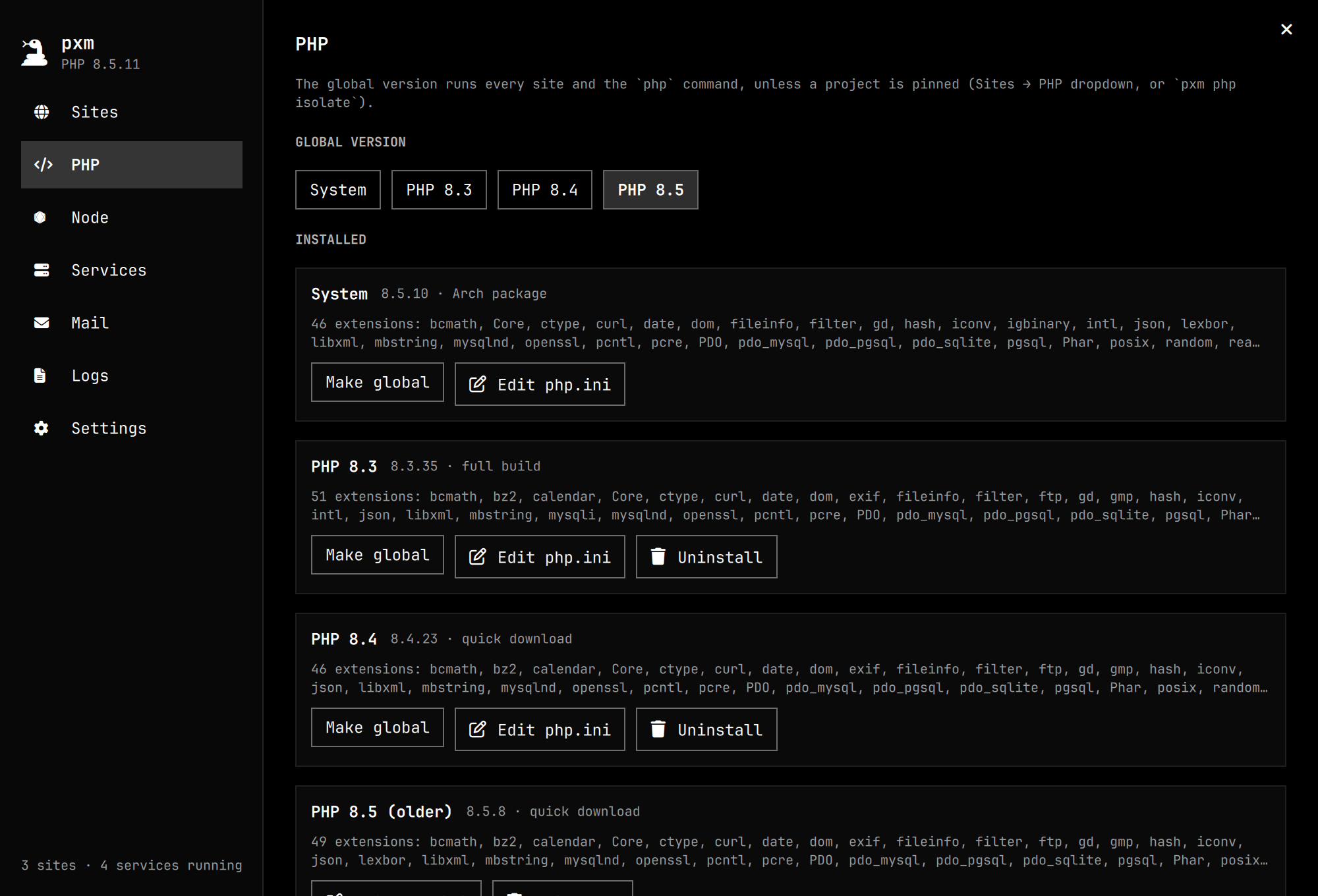This screenshot has height=896, width=1318.
Task: Edit php.ini for System PHP
Action: pos(540,384)
